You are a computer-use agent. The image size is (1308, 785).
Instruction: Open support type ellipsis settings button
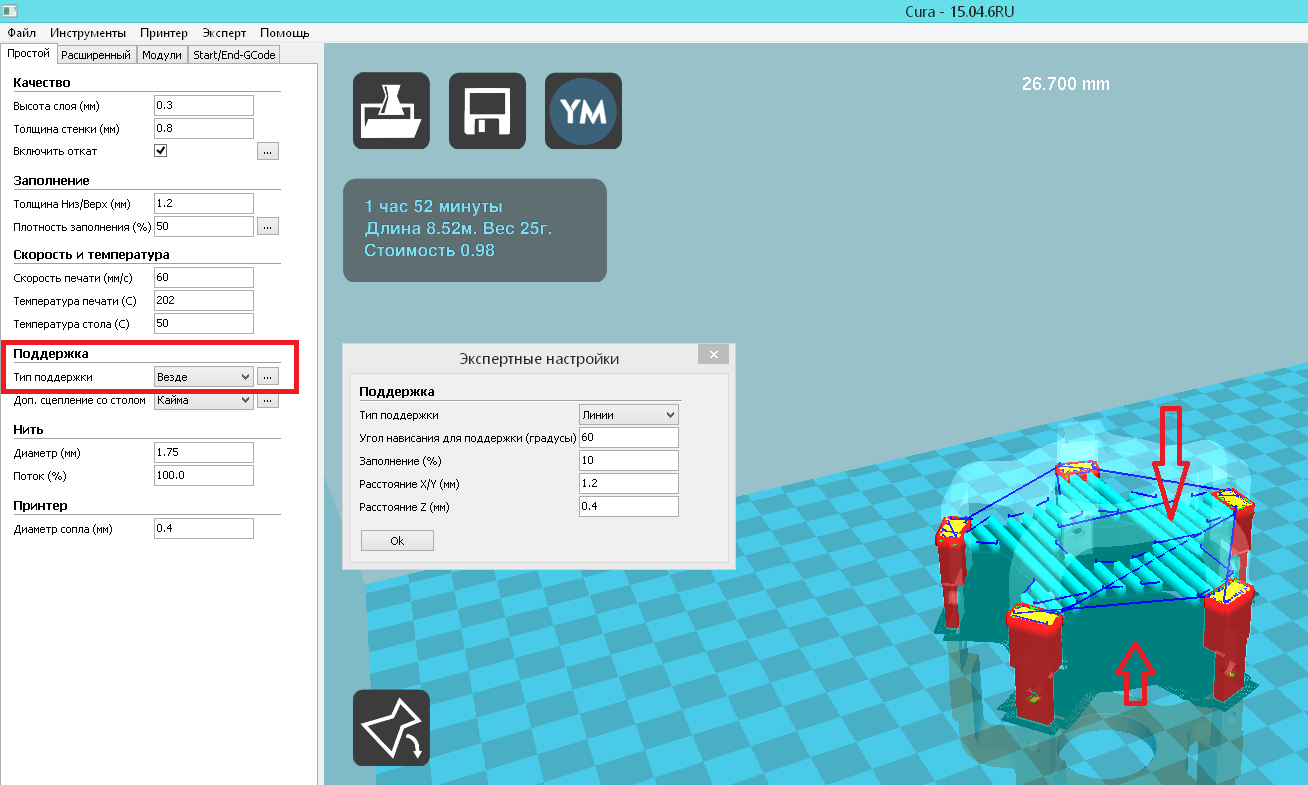(x=267, y=377)
